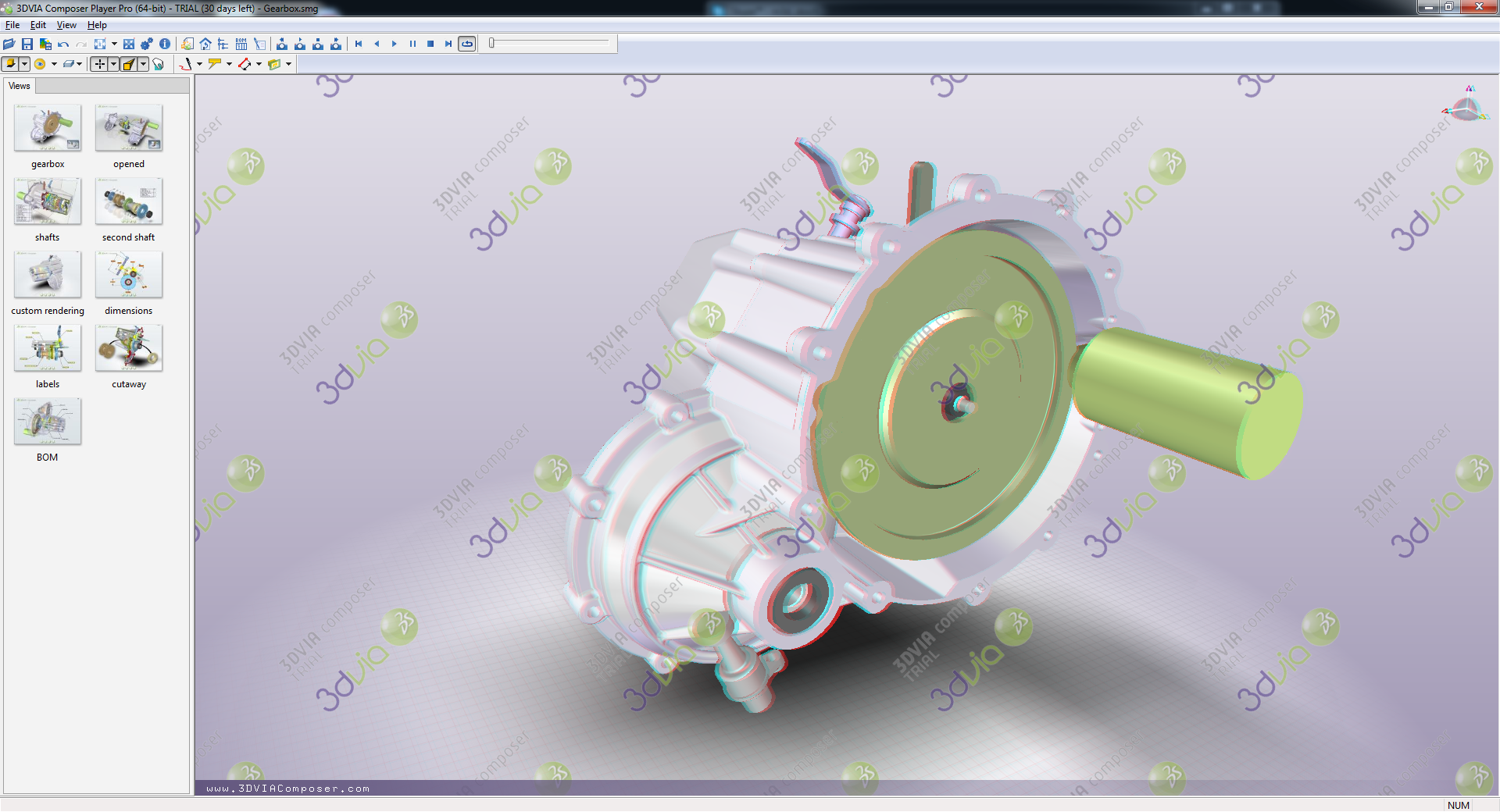
Task: Click the 3D orientation compass widget
Action: [x=1466, y=105]
